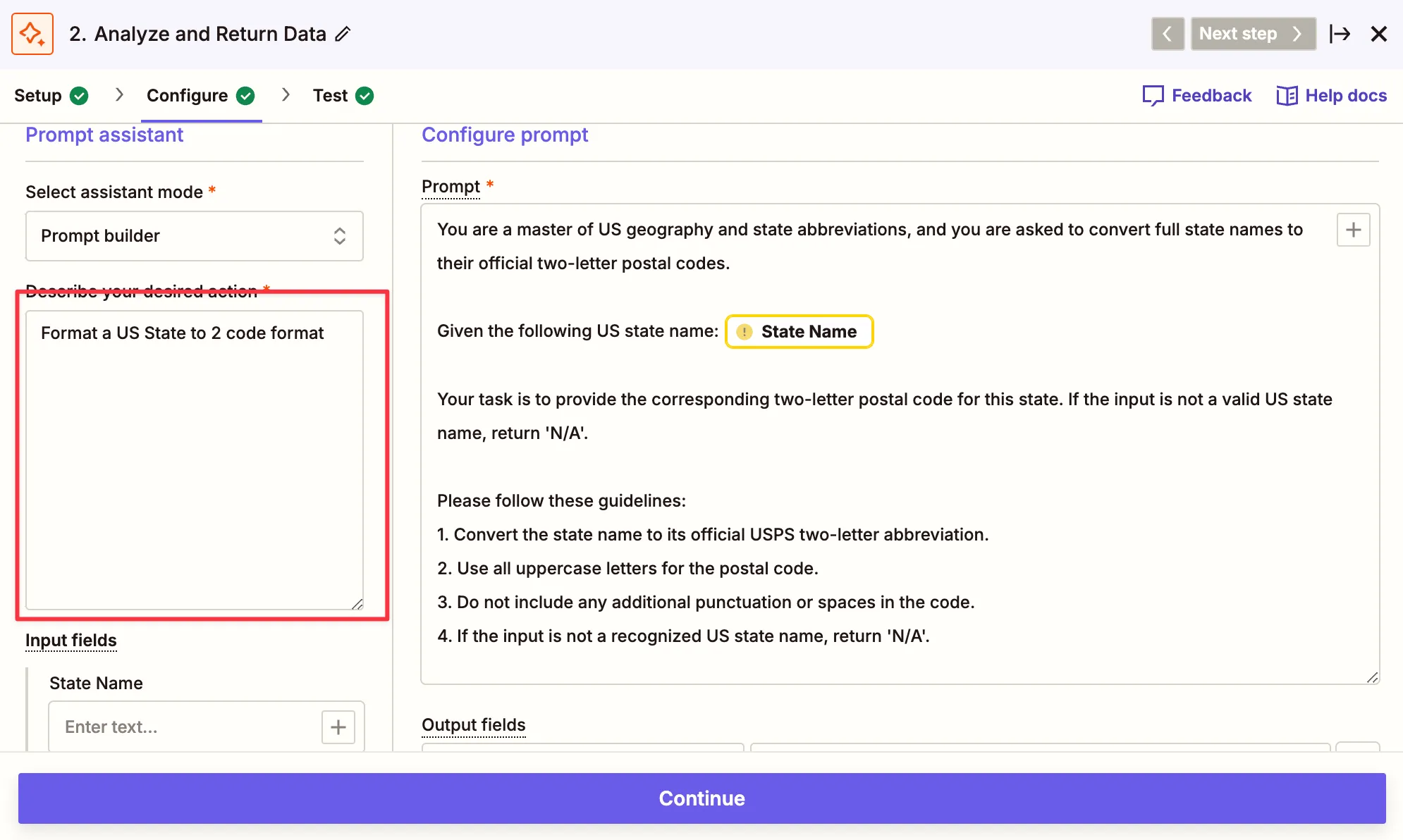1403x840 pixels.
Task: Click the Feedback speech bubble icon
Action: pos(1153,96)
